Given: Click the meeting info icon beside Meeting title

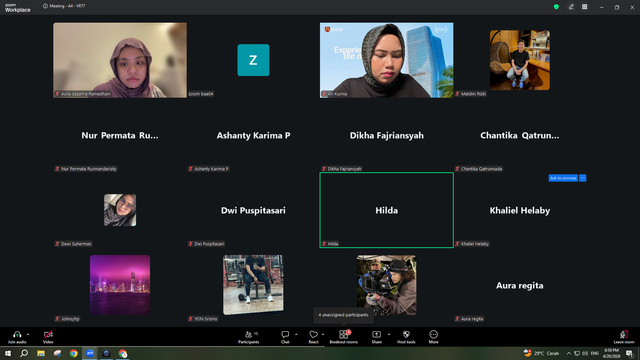Looking at the screenshot, I should 45,6.
